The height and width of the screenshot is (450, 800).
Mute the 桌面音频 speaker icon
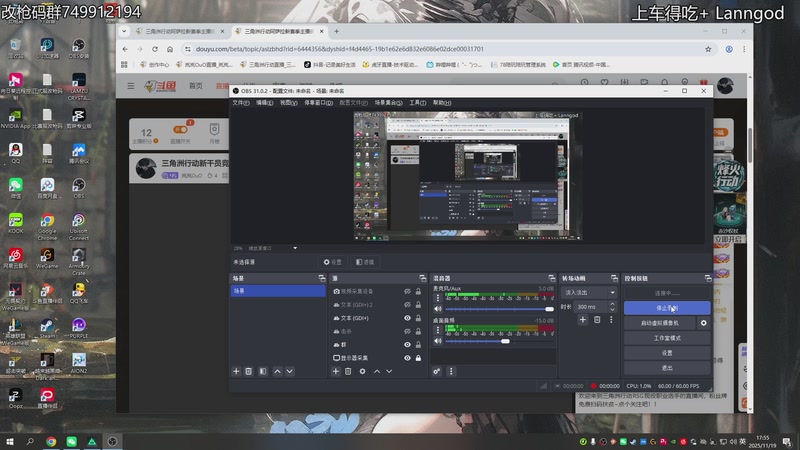click(438, 341)
